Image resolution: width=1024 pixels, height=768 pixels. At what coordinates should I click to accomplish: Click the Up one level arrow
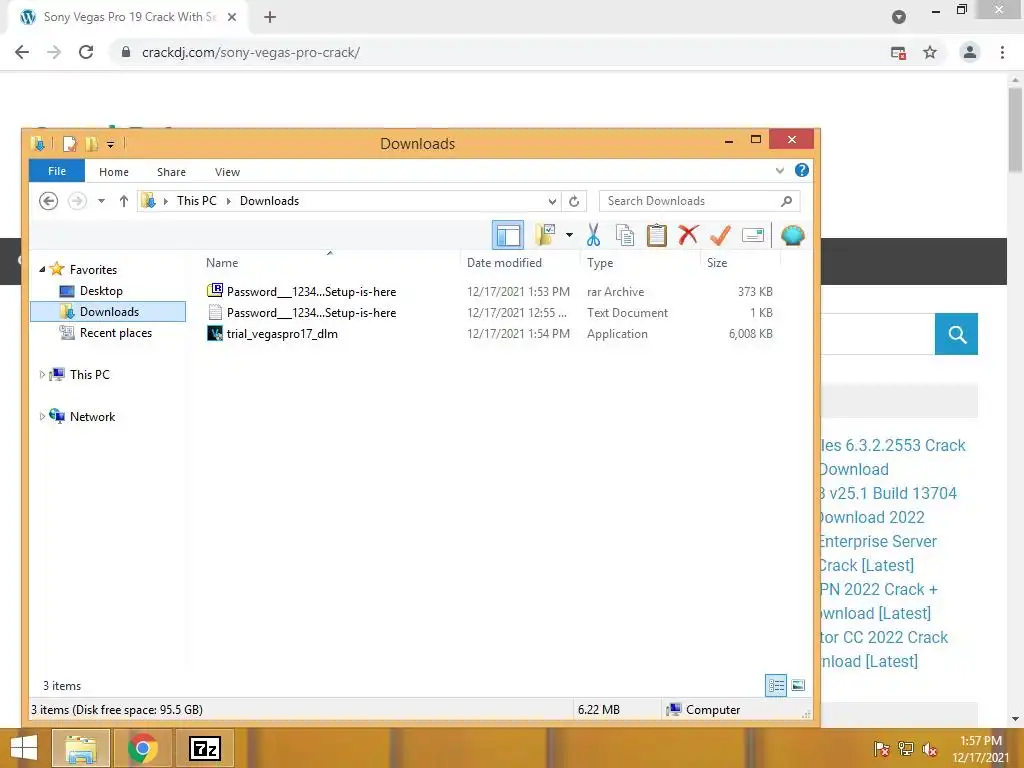tap(123, 201)
